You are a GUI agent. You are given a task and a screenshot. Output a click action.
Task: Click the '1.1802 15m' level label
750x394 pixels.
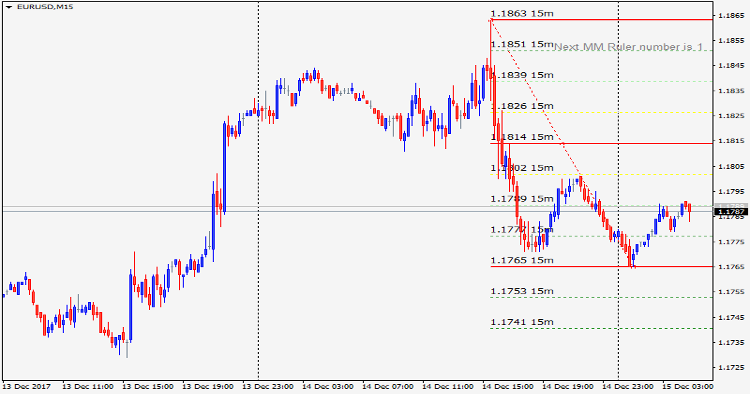[x=522, y=168]
